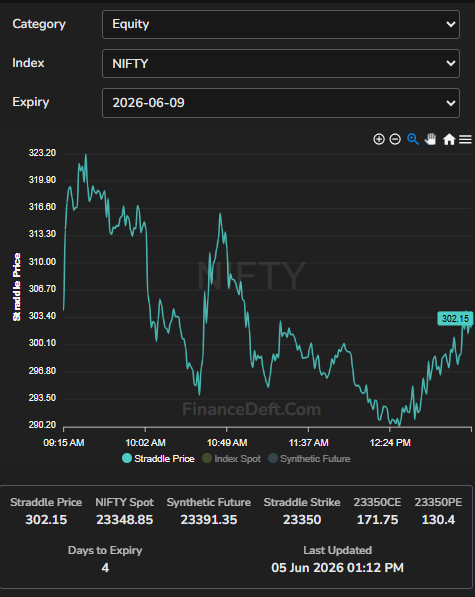Click the 23350PE value 130.4
Screen dimensions: 475x597
point(438,520)
